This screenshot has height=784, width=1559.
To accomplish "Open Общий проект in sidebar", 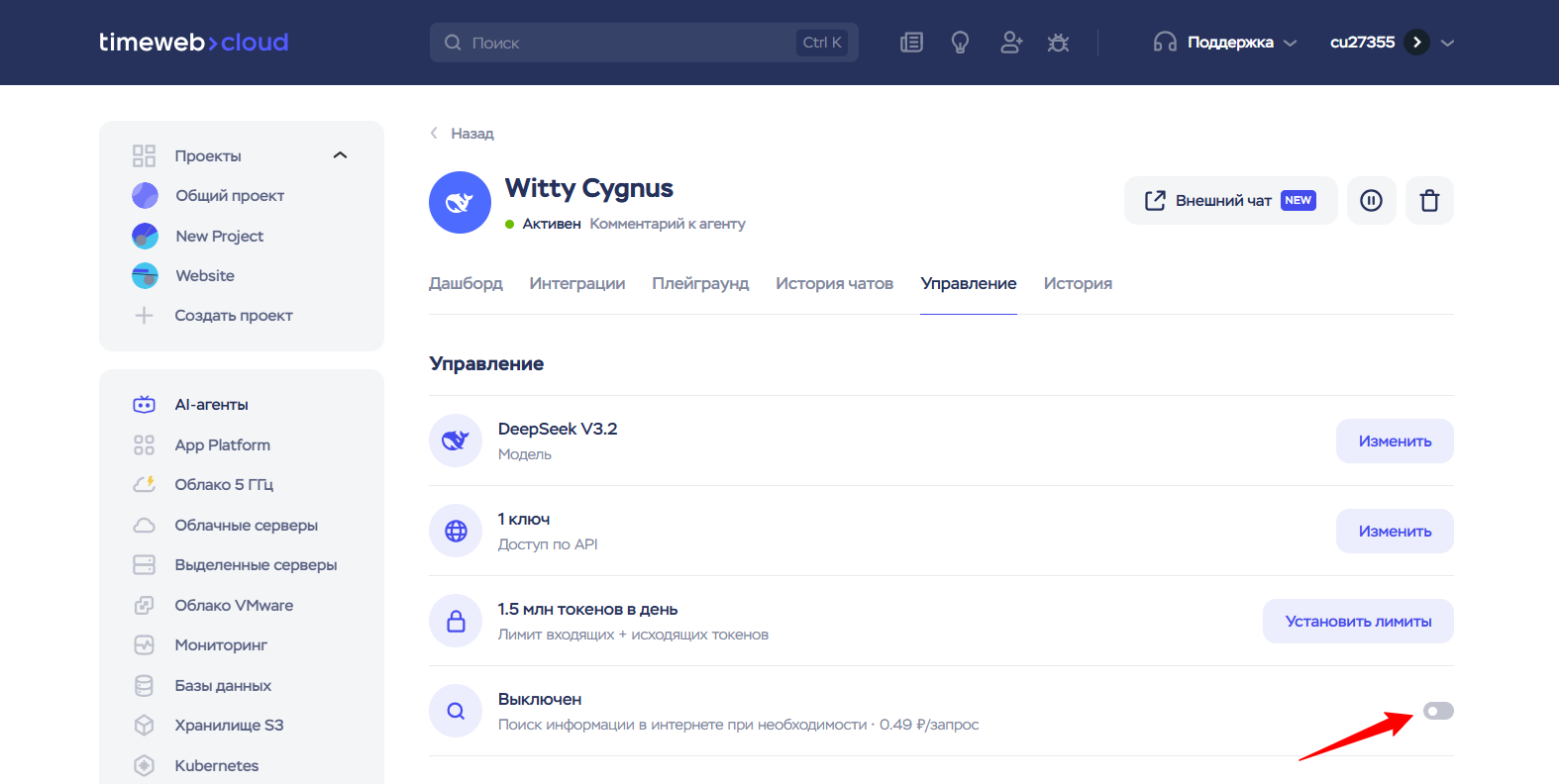I will click(x=230, y=195).
